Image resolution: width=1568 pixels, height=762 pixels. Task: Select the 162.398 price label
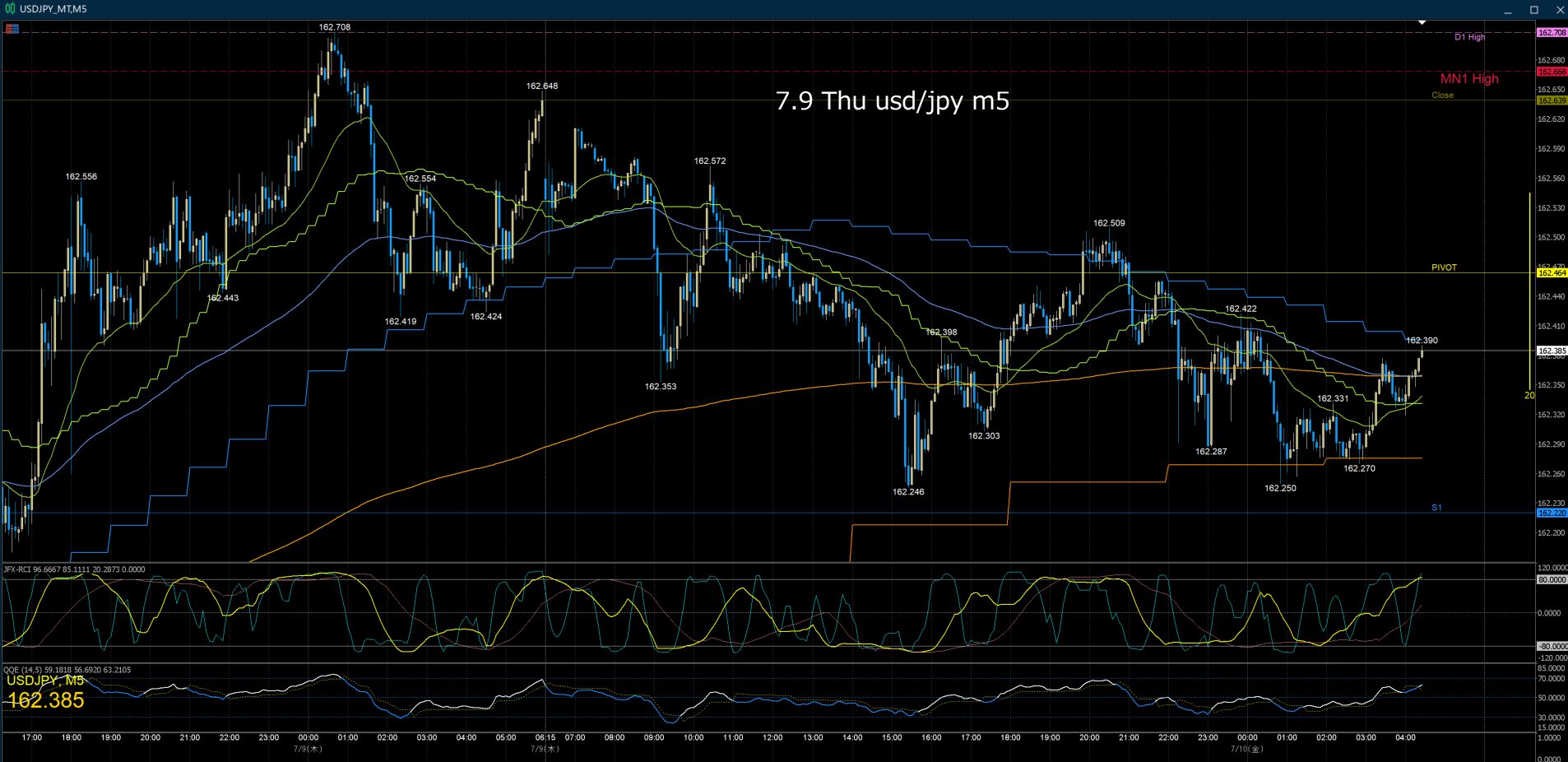point(941,332)
